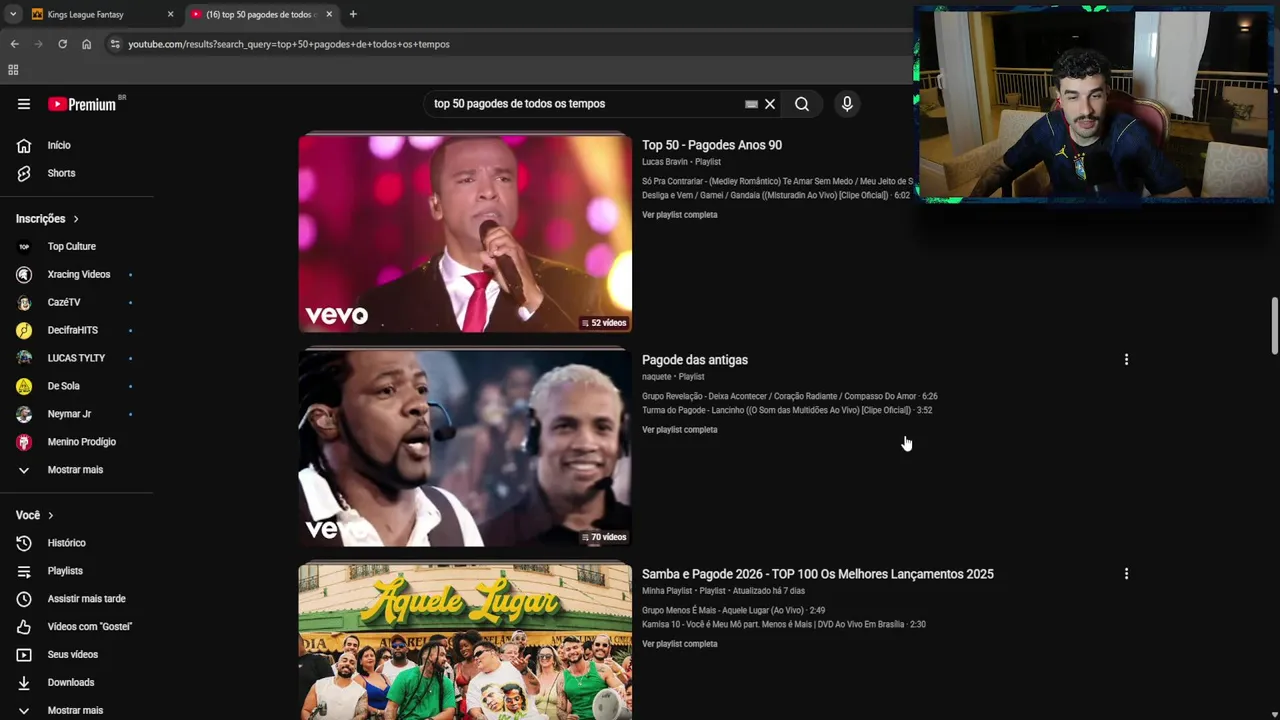Open more options for Pagode das antigas
The height and width of the screenshot is (720, 1280).
[x=1126, y=360]
